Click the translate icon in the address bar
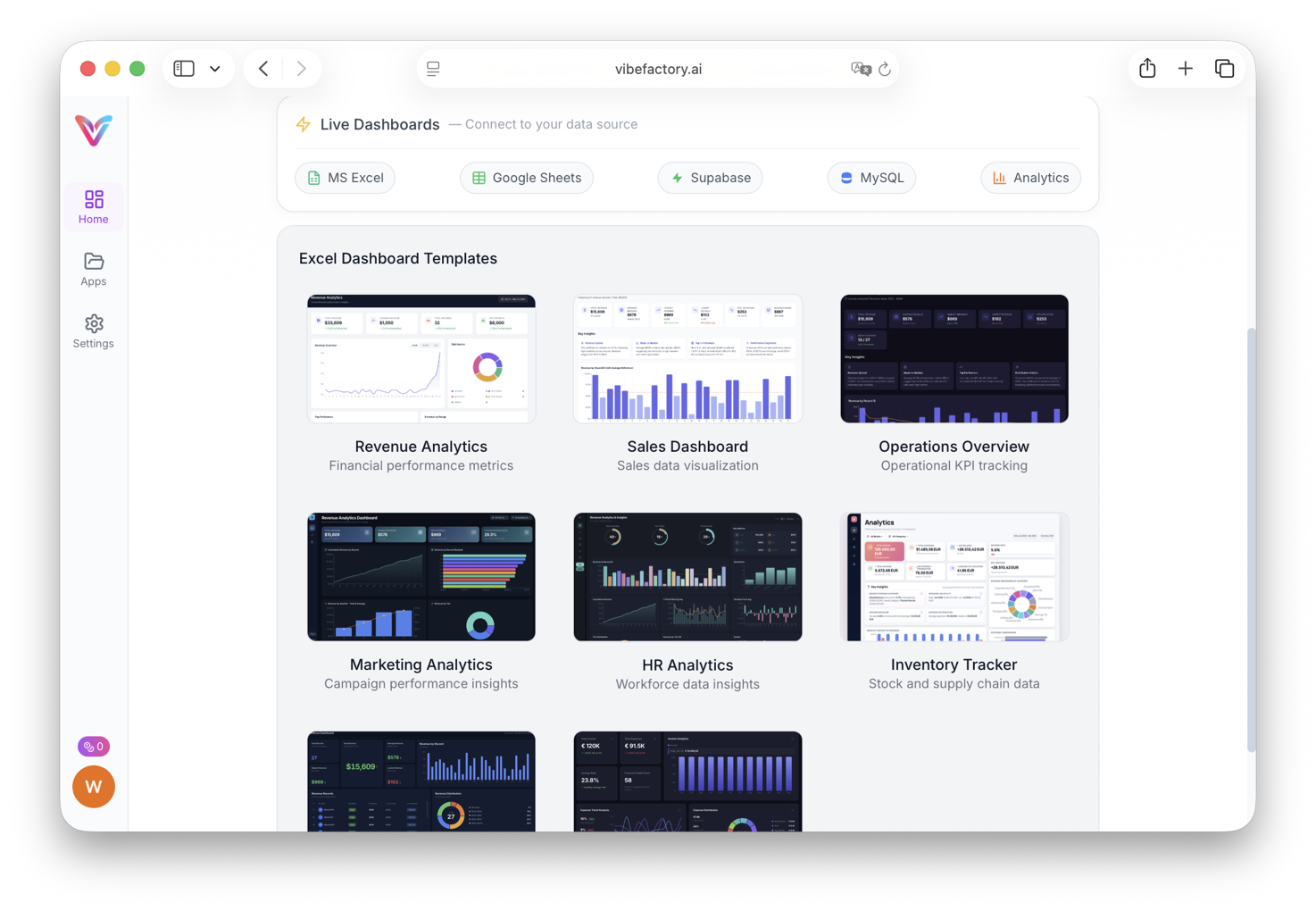Viewport: 1316px width, 911px height. coord(860,68)
